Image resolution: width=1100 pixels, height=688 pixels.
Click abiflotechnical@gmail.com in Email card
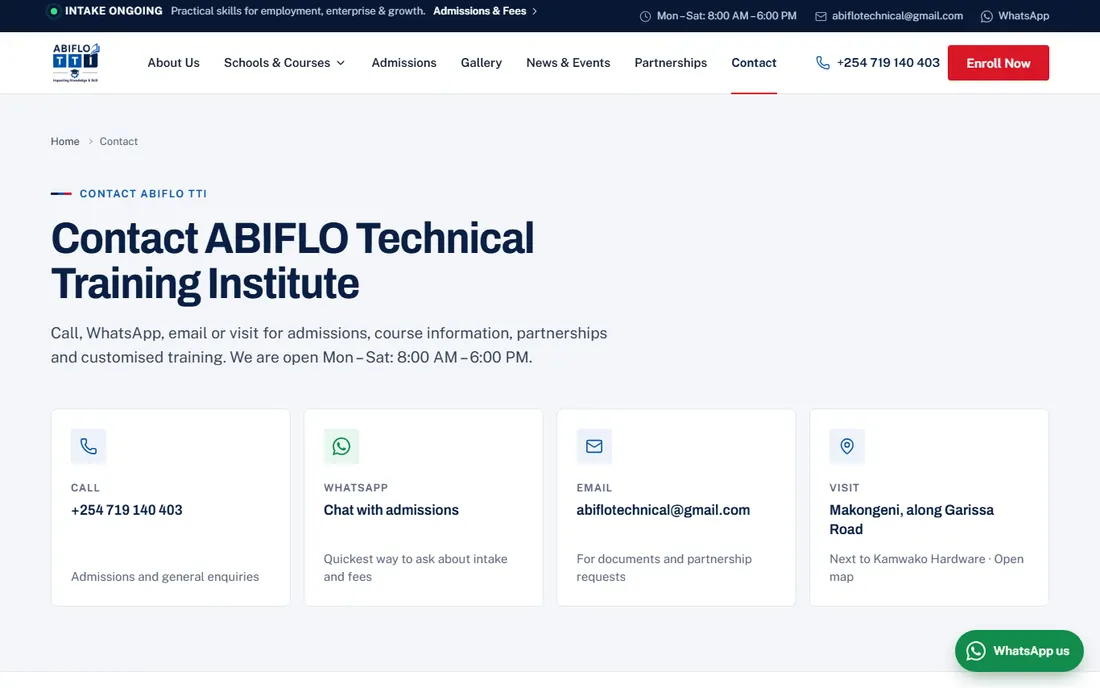663,510
